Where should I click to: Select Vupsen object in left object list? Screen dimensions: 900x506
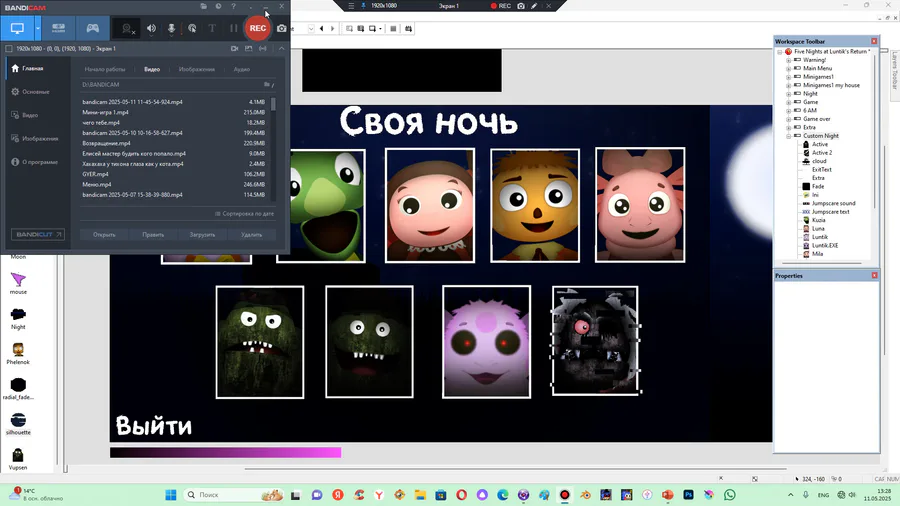(x=18, y=459)
